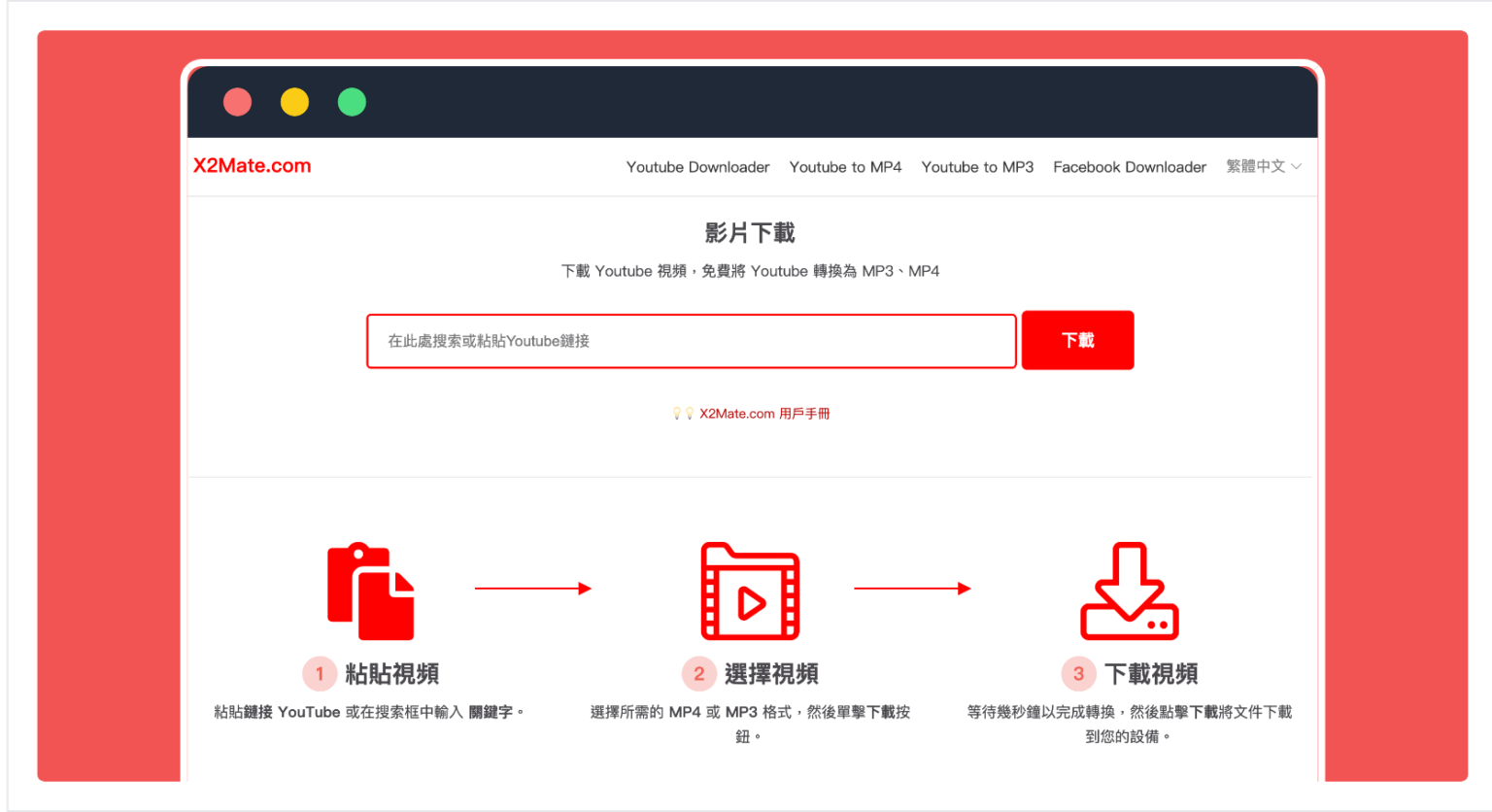Screen dimensions: 1492x812
Task: Click the clipboard paste icon in step 1
Action: [370, 591]
